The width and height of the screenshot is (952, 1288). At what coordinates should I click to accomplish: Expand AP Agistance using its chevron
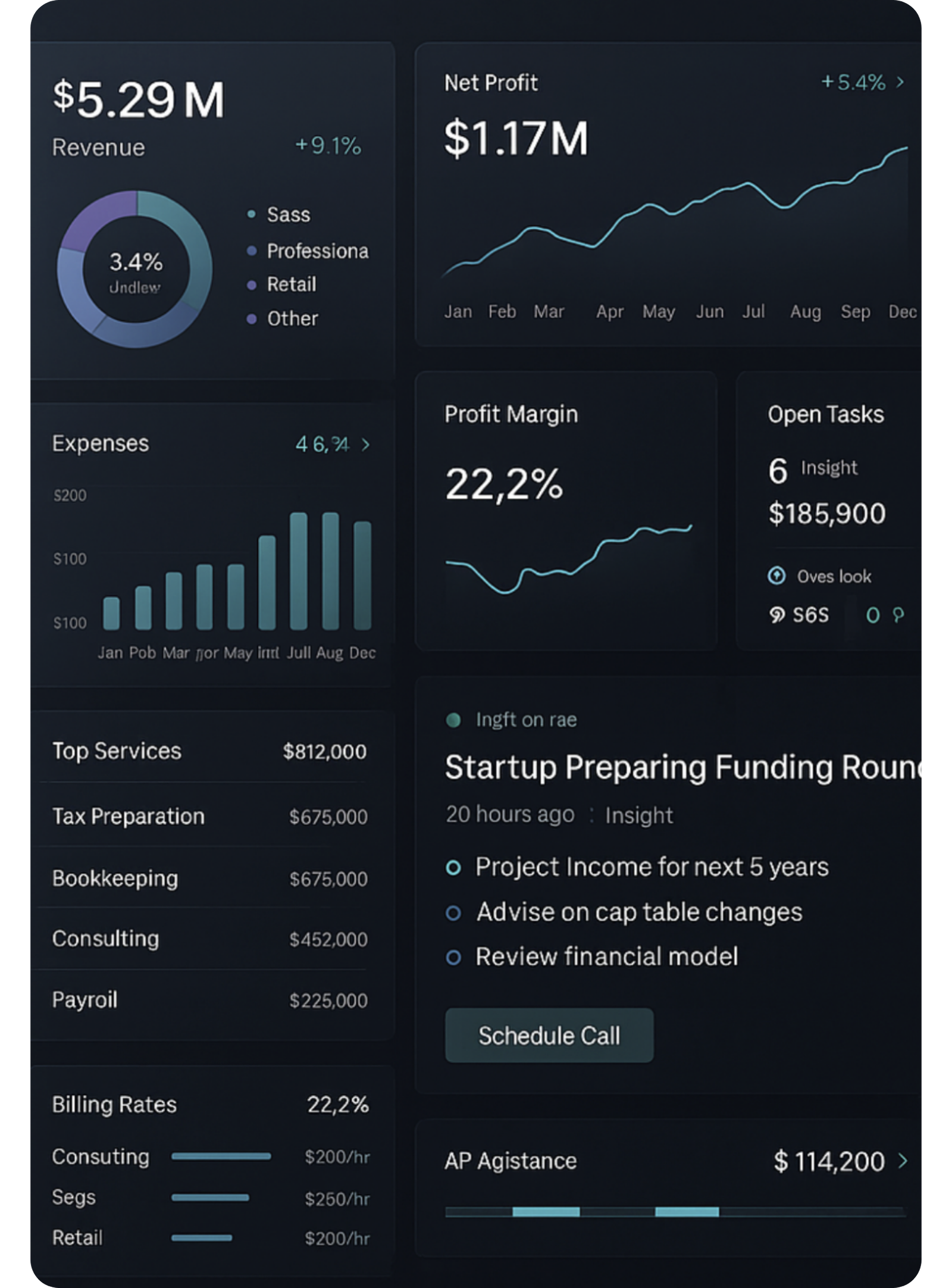902,1161
